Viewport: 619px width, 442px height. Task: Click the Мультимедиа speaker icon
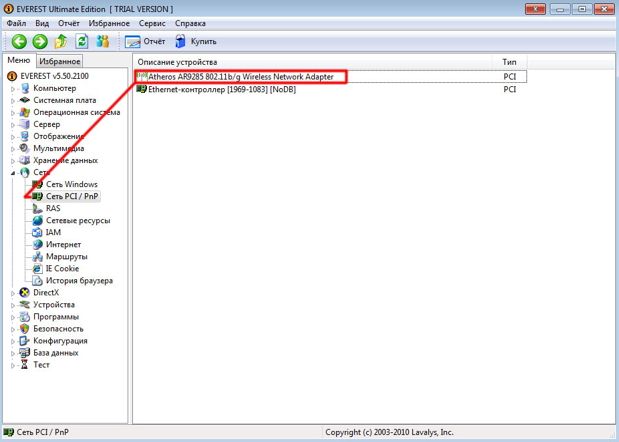pos(24,148)
